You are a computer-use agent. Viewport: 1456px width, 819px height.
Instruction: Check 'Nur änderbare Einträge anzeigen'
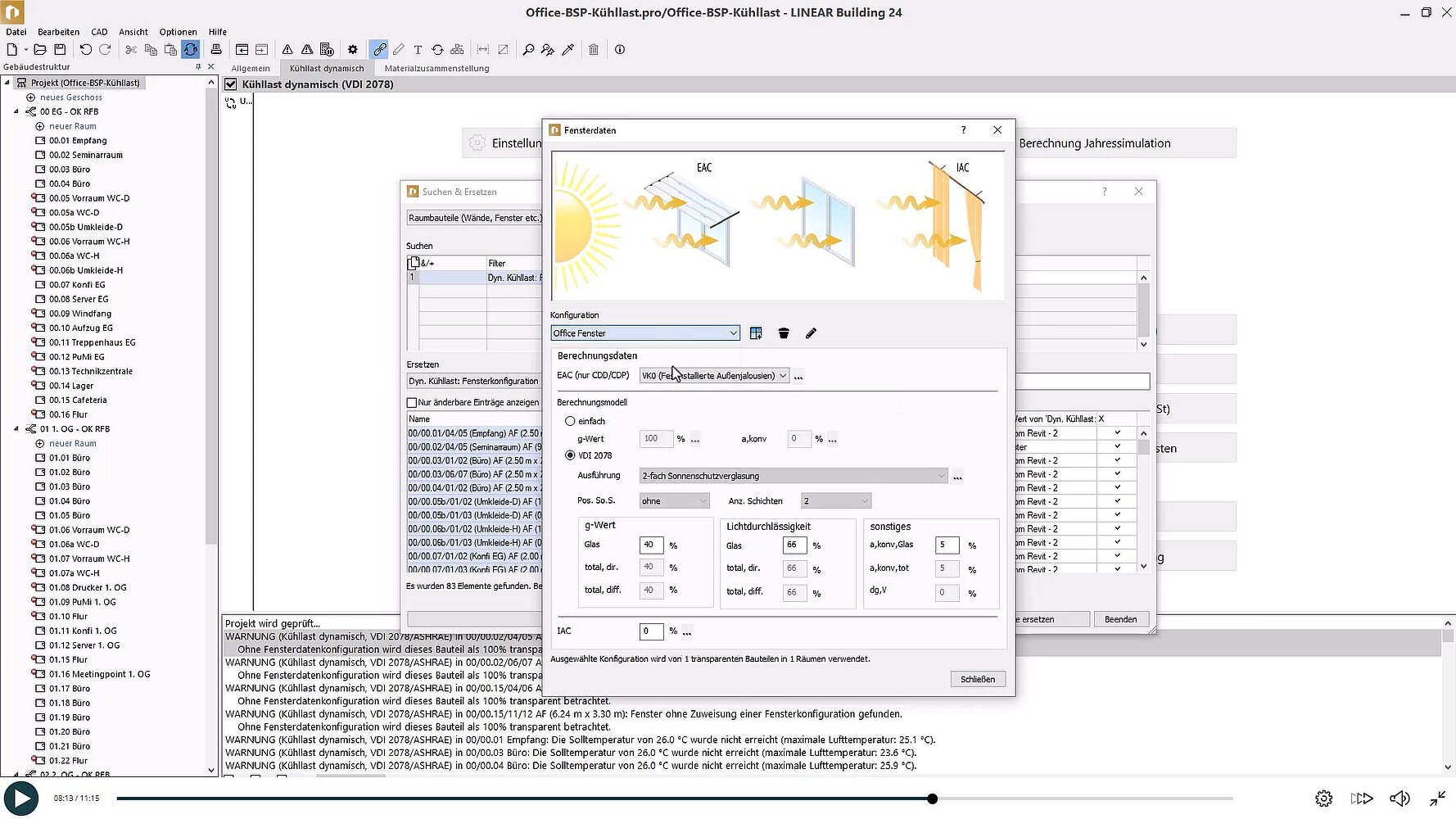[412, 402]
